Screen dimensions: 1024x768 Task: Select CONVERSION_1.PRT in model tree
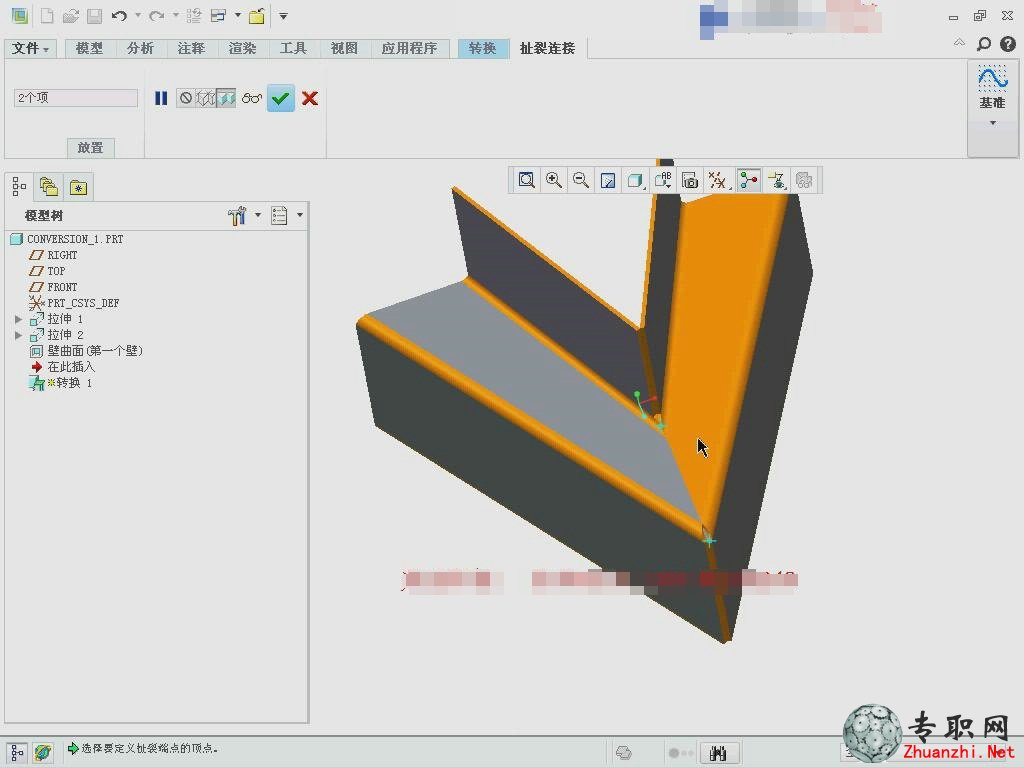pyautogui.click(x=67, y=239)
